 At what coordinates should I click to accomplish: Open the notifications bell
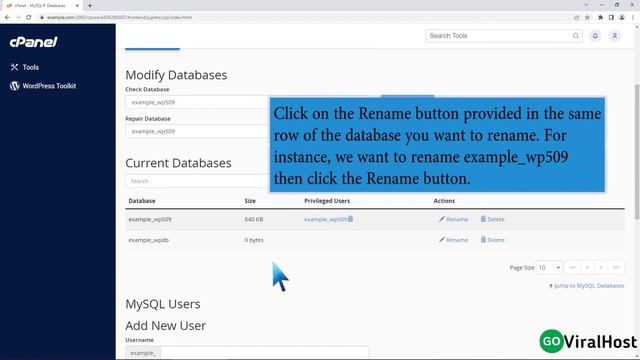595,36
